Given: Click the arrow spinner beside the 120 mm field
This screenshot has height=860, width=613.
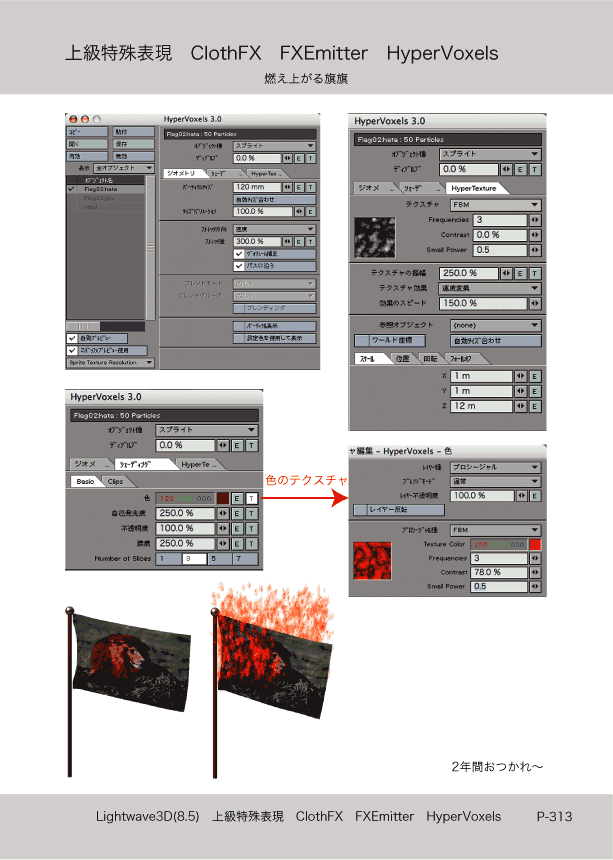Looking at the screenshot, I should (288, 187).
